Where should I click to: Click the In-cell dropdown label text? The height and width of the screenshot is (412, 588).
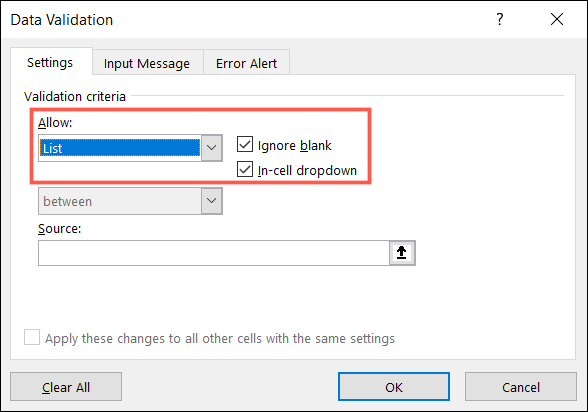307,171
